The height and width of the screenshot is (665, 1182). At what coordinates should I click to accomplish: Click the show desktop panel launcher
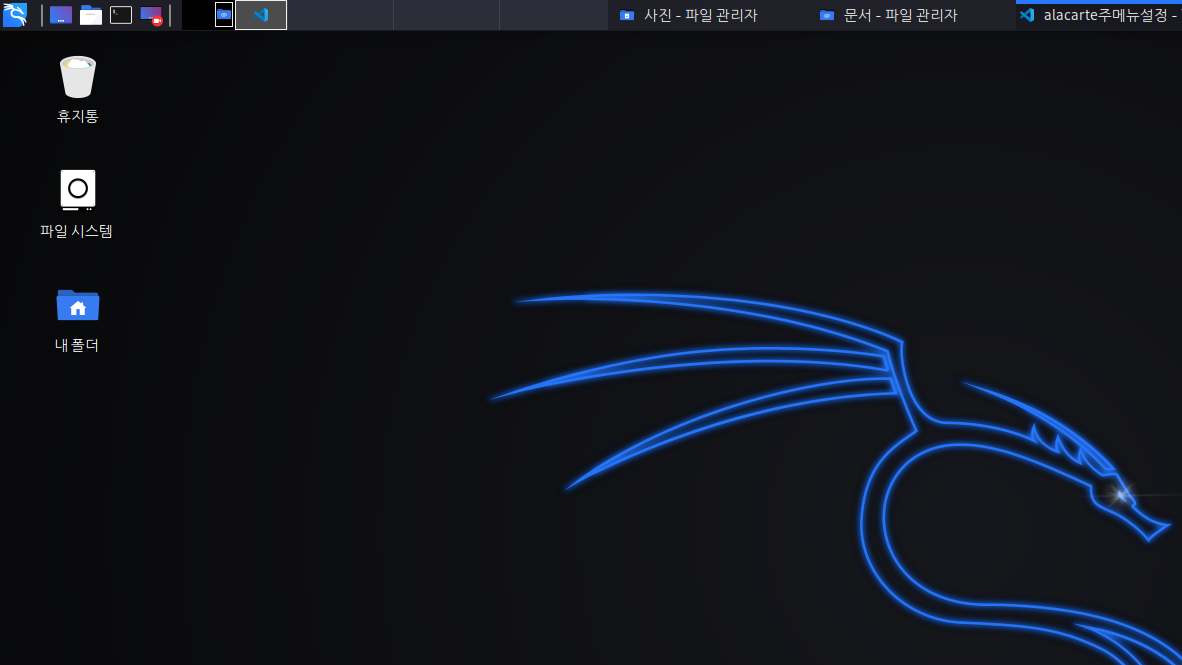click(x=60, y=15)
